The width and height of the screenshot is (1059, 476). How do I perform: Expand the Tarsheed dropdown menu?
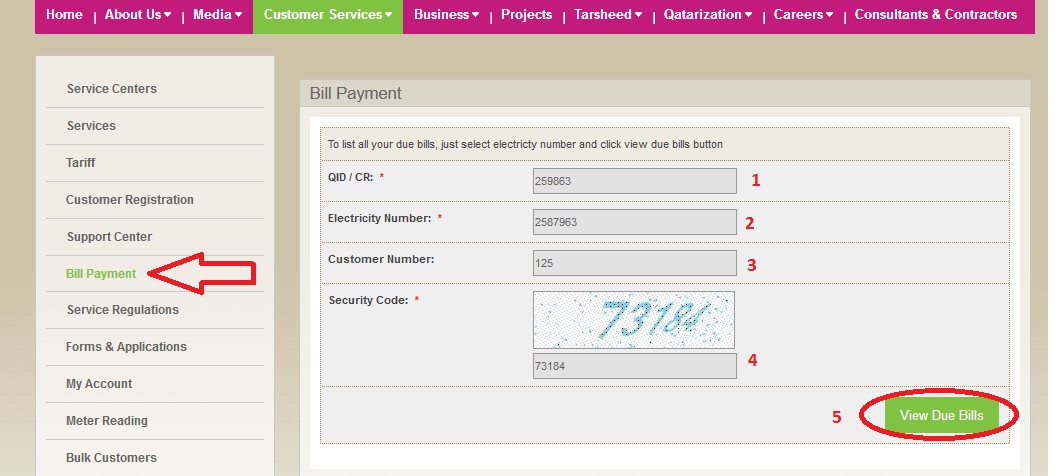tap(608, 15)
